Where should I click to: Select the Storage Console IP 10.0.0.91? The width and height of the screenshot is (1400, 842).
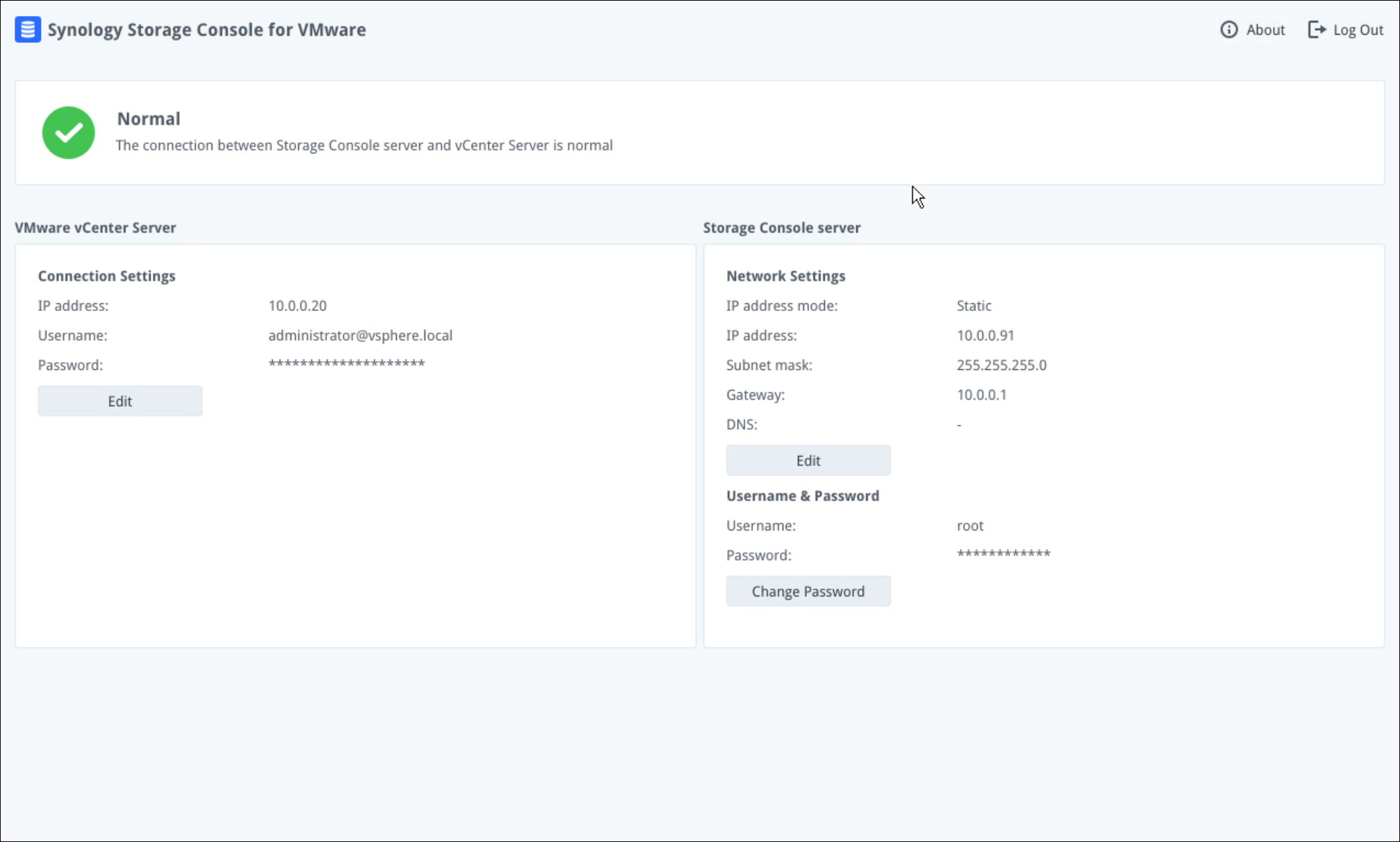pyautogui.click(x=985, y=335)
